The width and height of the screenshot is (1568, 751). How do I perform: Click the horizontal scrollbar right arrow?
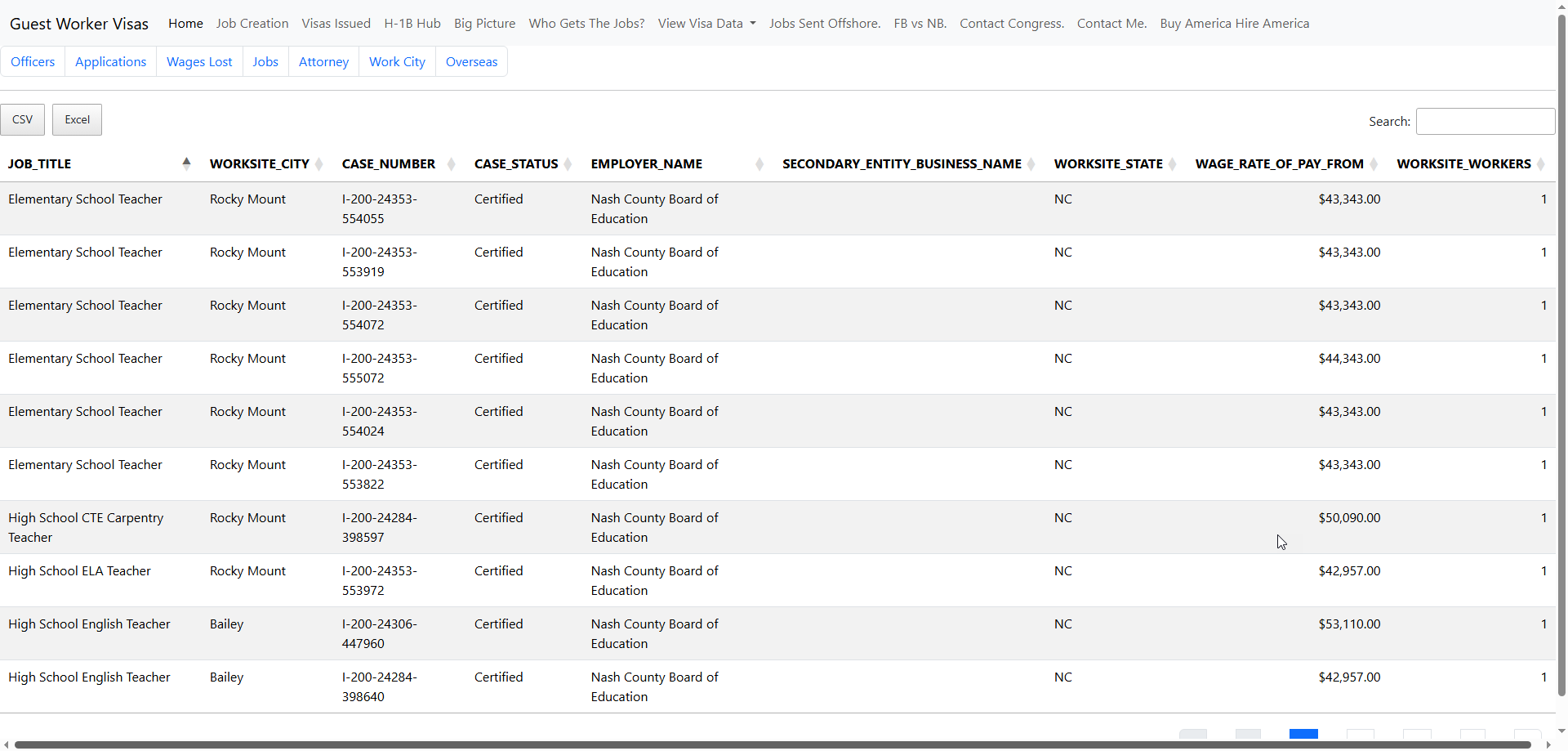coord(1548,744)
